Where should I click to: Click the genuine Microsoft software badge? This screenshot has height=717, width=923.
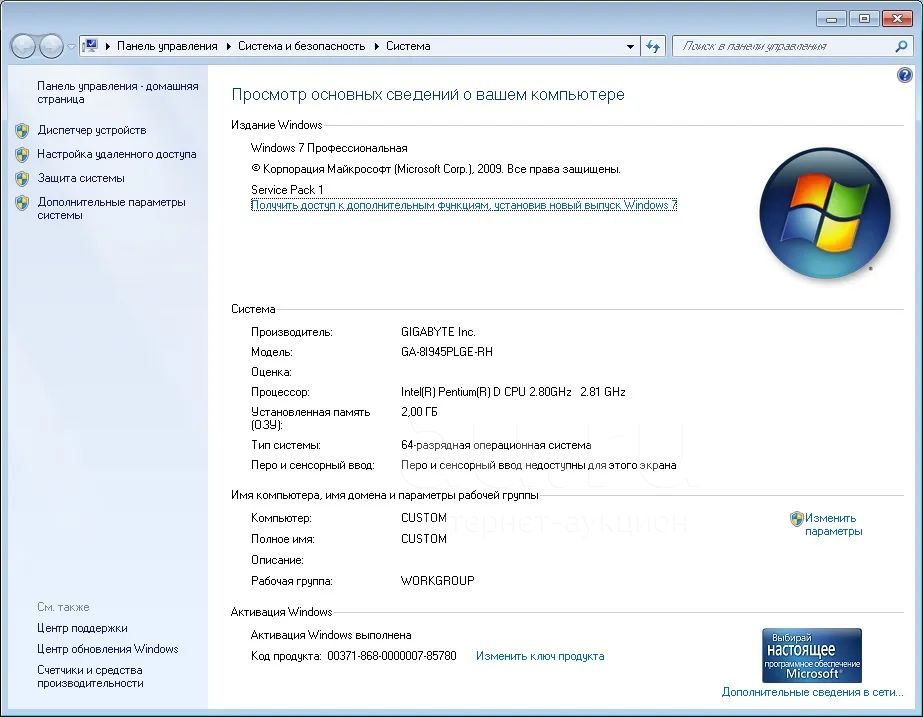coord(812,655)
